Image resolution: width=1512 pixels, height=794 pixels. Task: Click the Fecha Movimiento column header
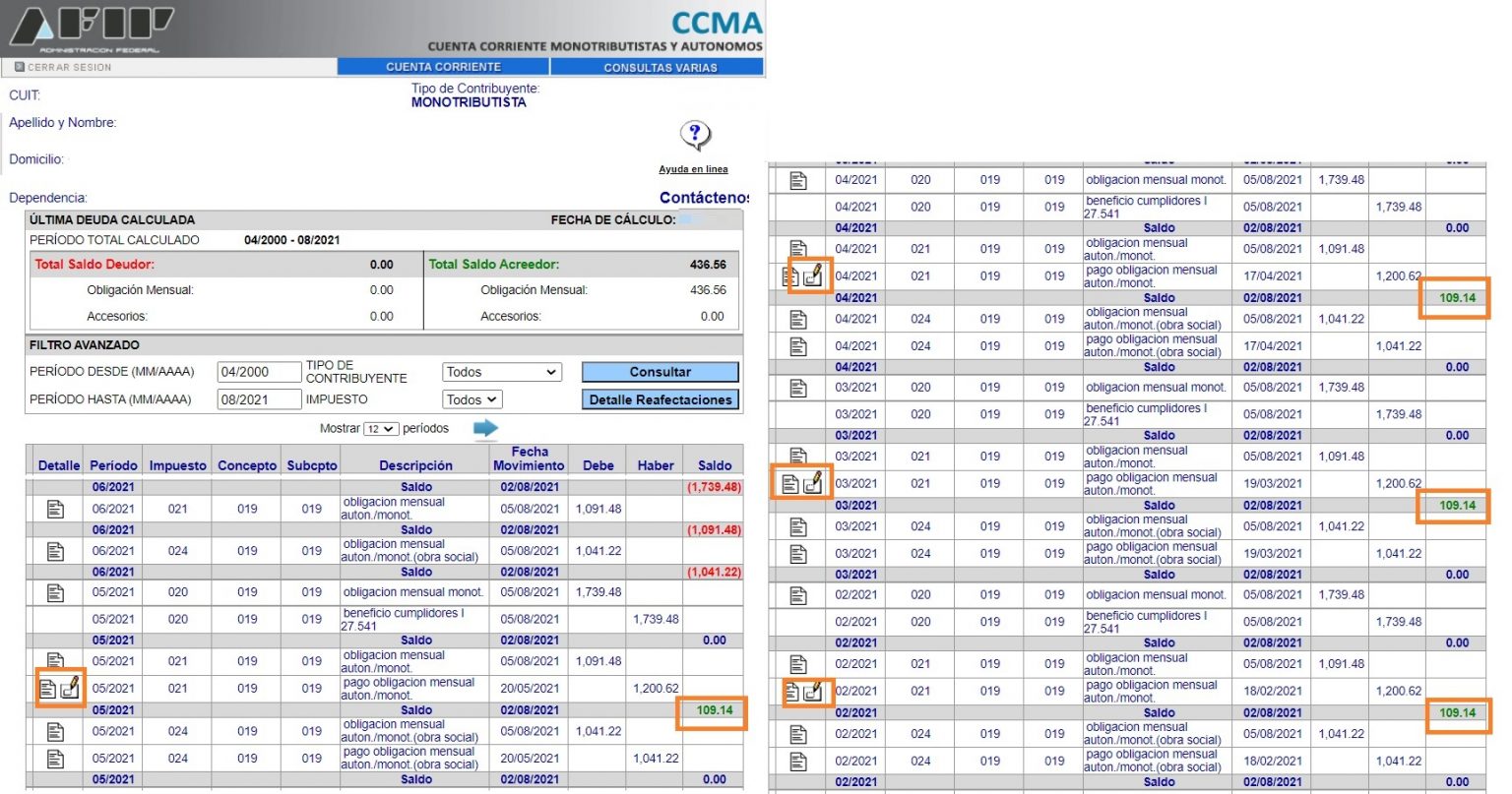[x=530, y=458]
